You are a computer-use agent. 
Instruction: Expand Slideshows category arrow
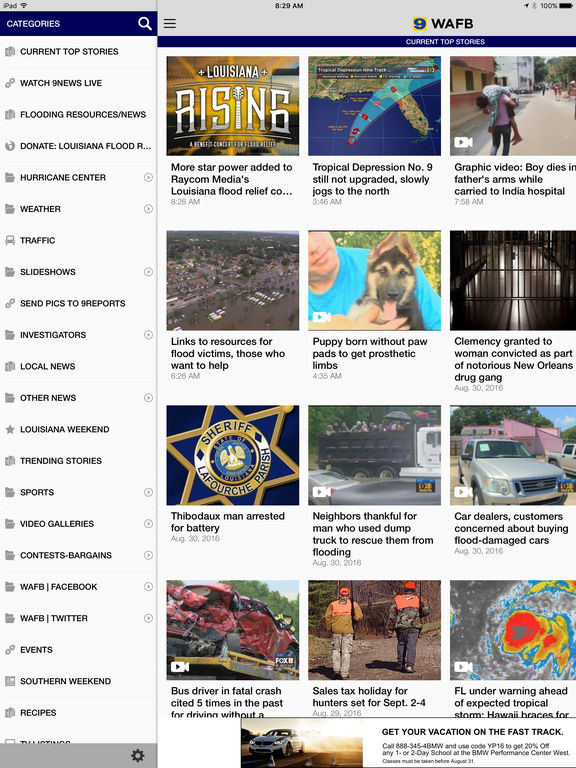coord(148,272)
